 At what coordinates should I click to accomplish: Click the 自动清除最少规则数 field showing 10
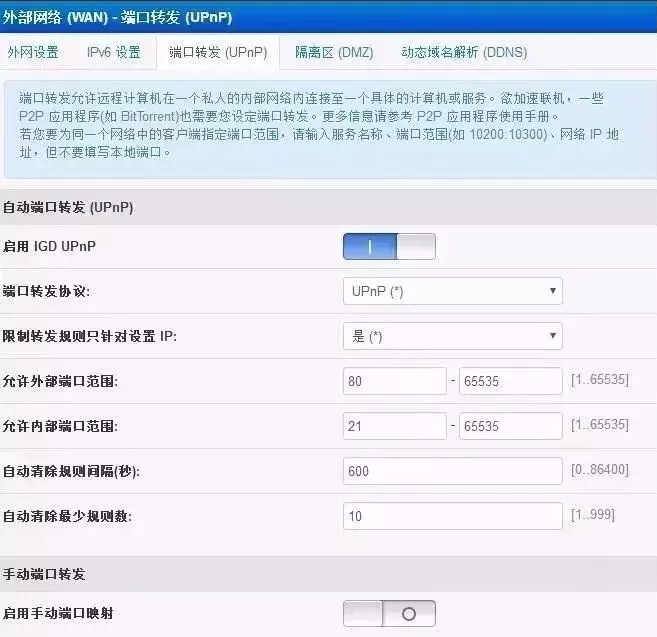(453, 516)
